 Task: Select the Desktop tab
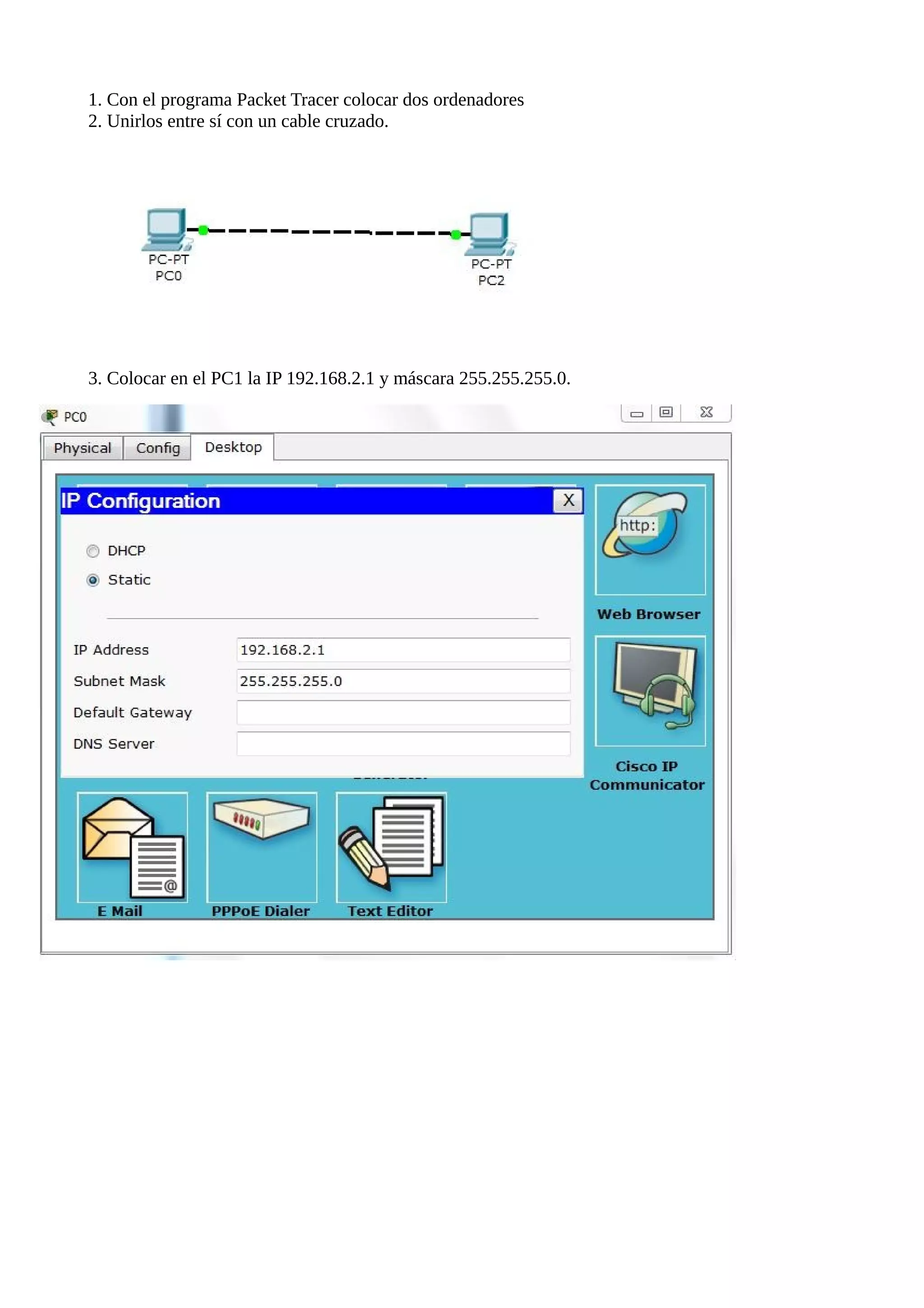[x=233, y=447]
